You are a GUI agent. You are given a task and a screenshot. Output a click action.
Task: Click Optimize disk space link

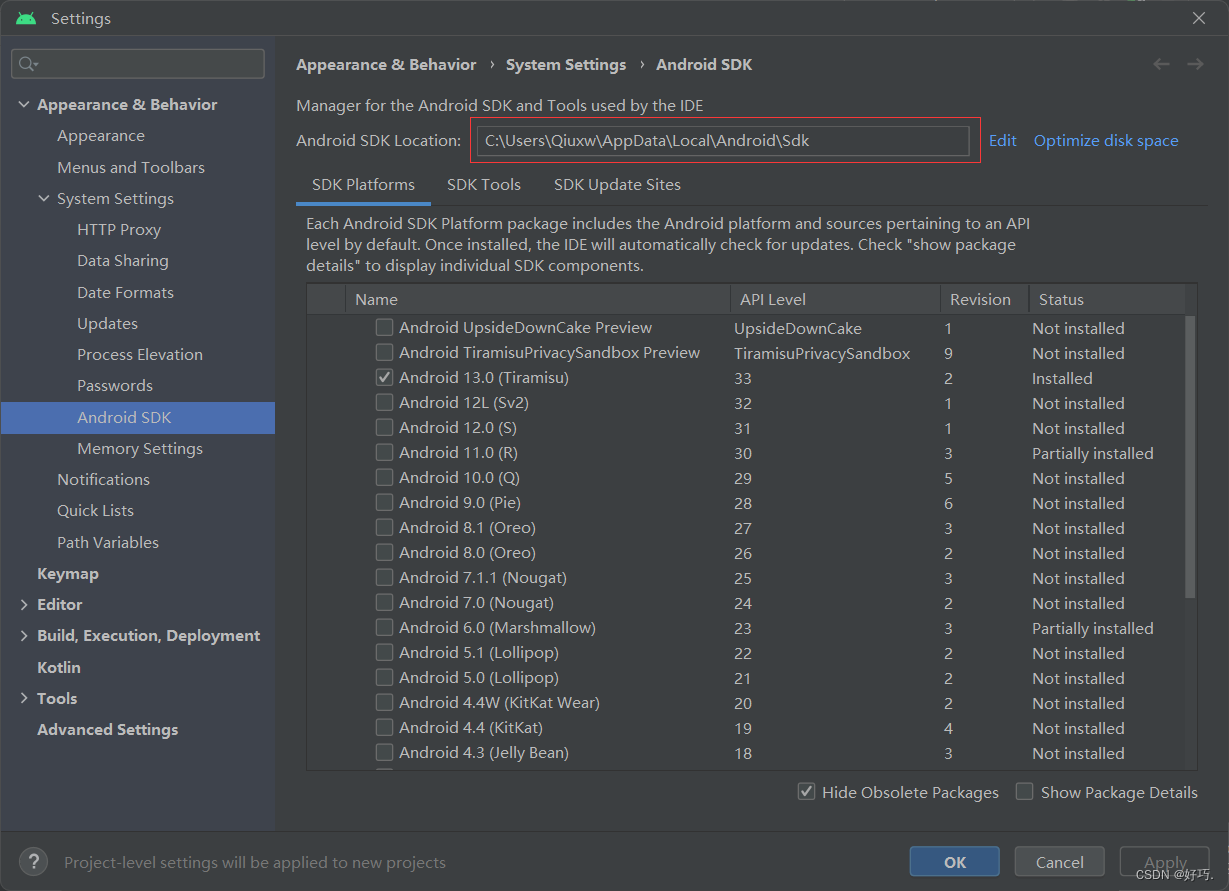click(x=1106, y=140)
